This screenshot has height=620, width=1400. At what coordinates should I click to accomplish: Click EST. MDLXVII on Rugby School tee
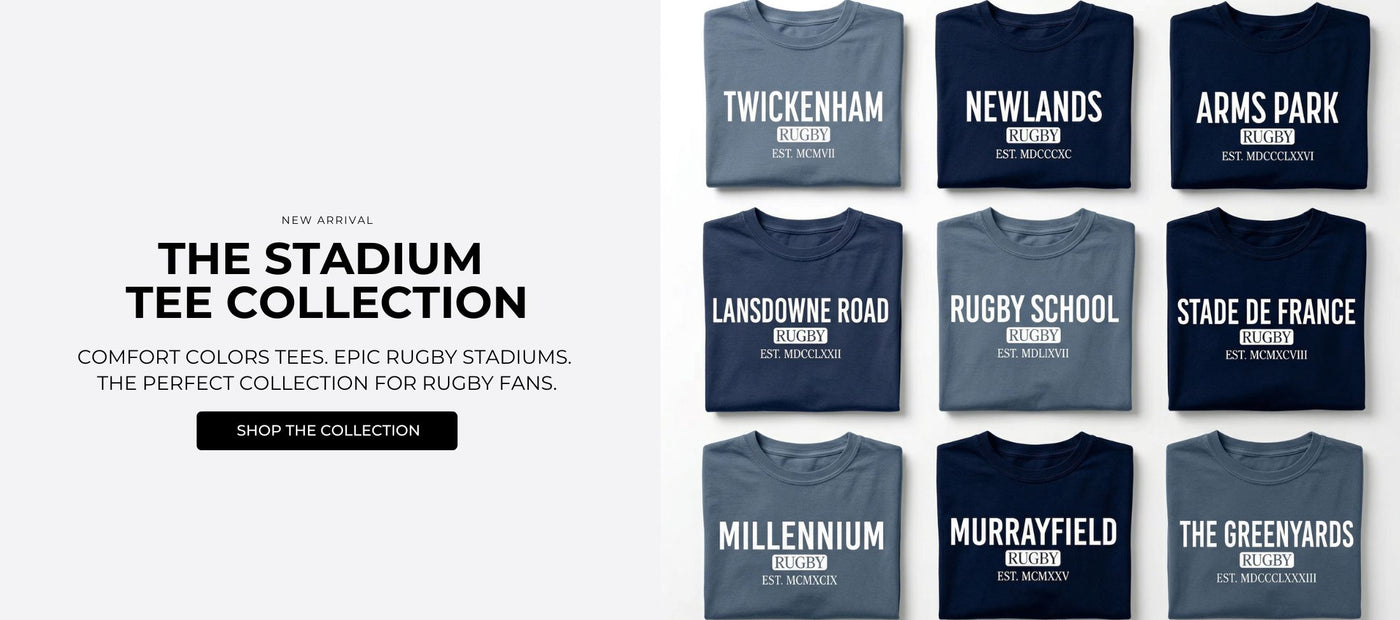tap(1033, 354)
